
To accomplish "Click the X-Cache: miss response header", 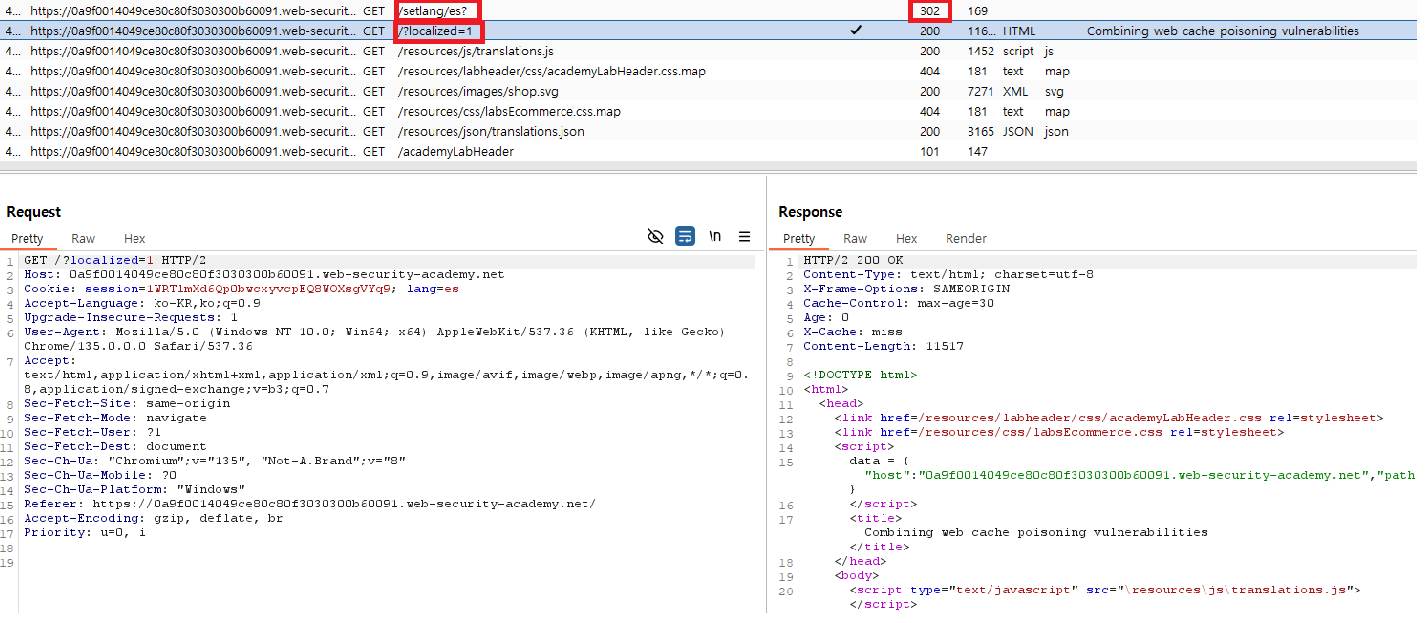I will click(853, 331).
